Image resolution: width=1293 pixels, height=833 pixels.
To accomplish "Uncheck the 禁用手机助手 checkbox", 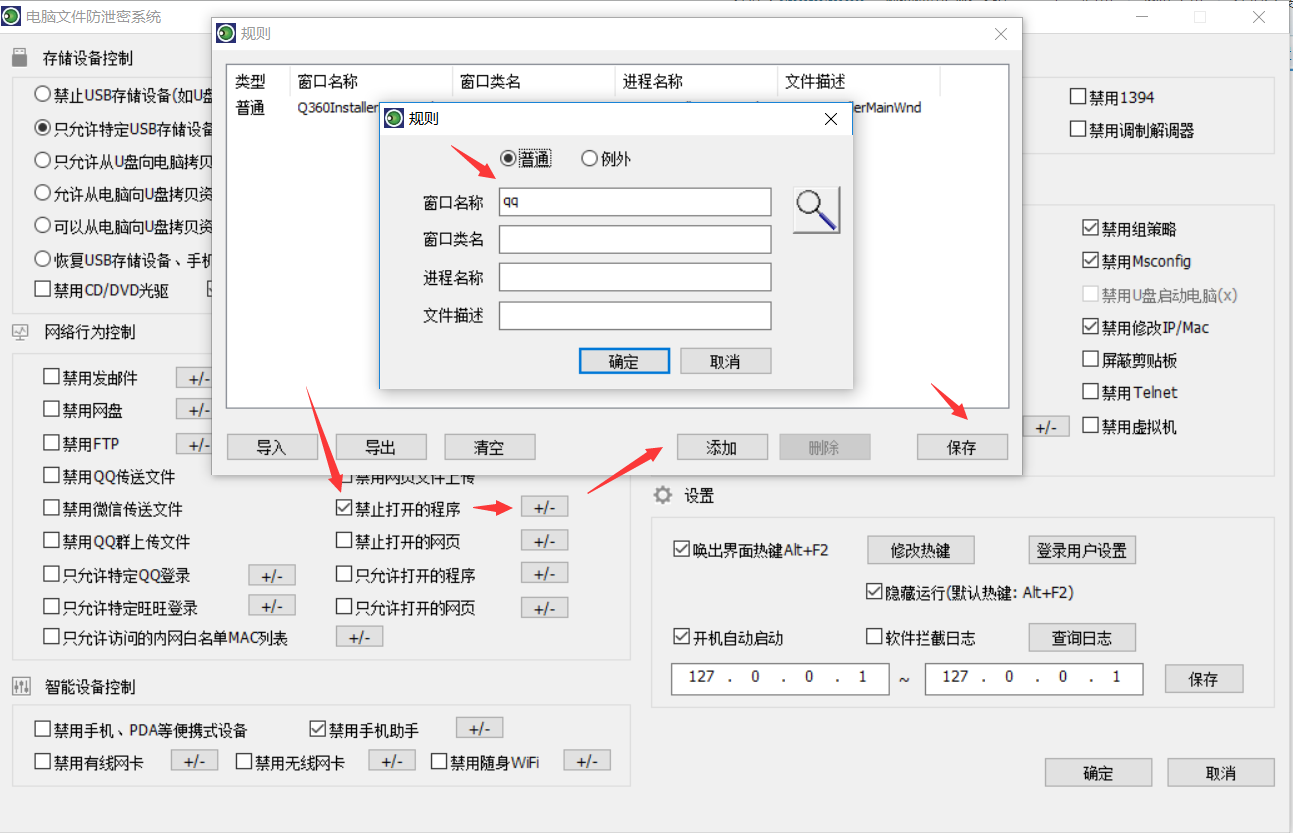I will 318,727.
